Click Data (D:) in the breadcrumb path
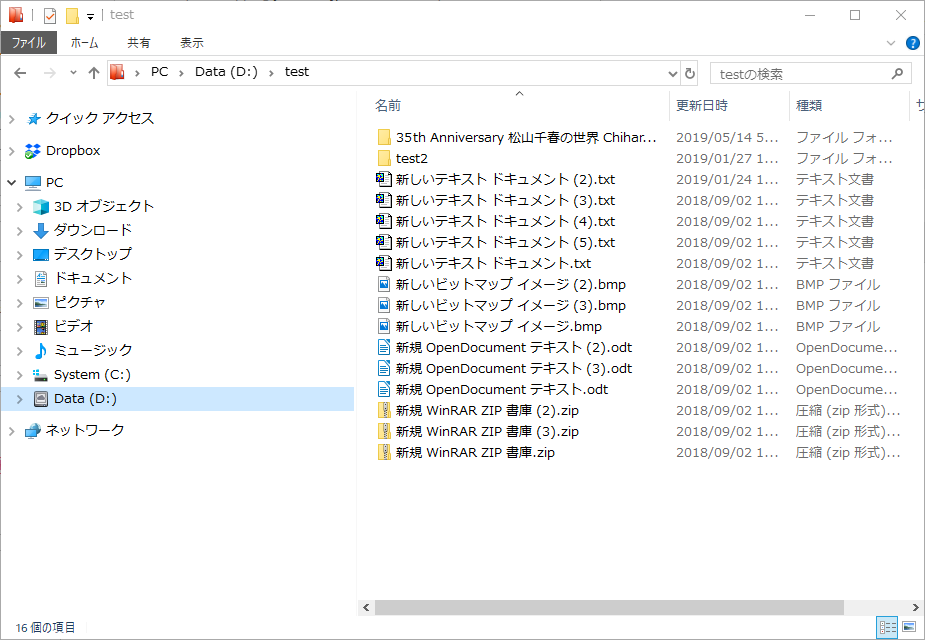 pyautogui.click(x=225, y=72)
